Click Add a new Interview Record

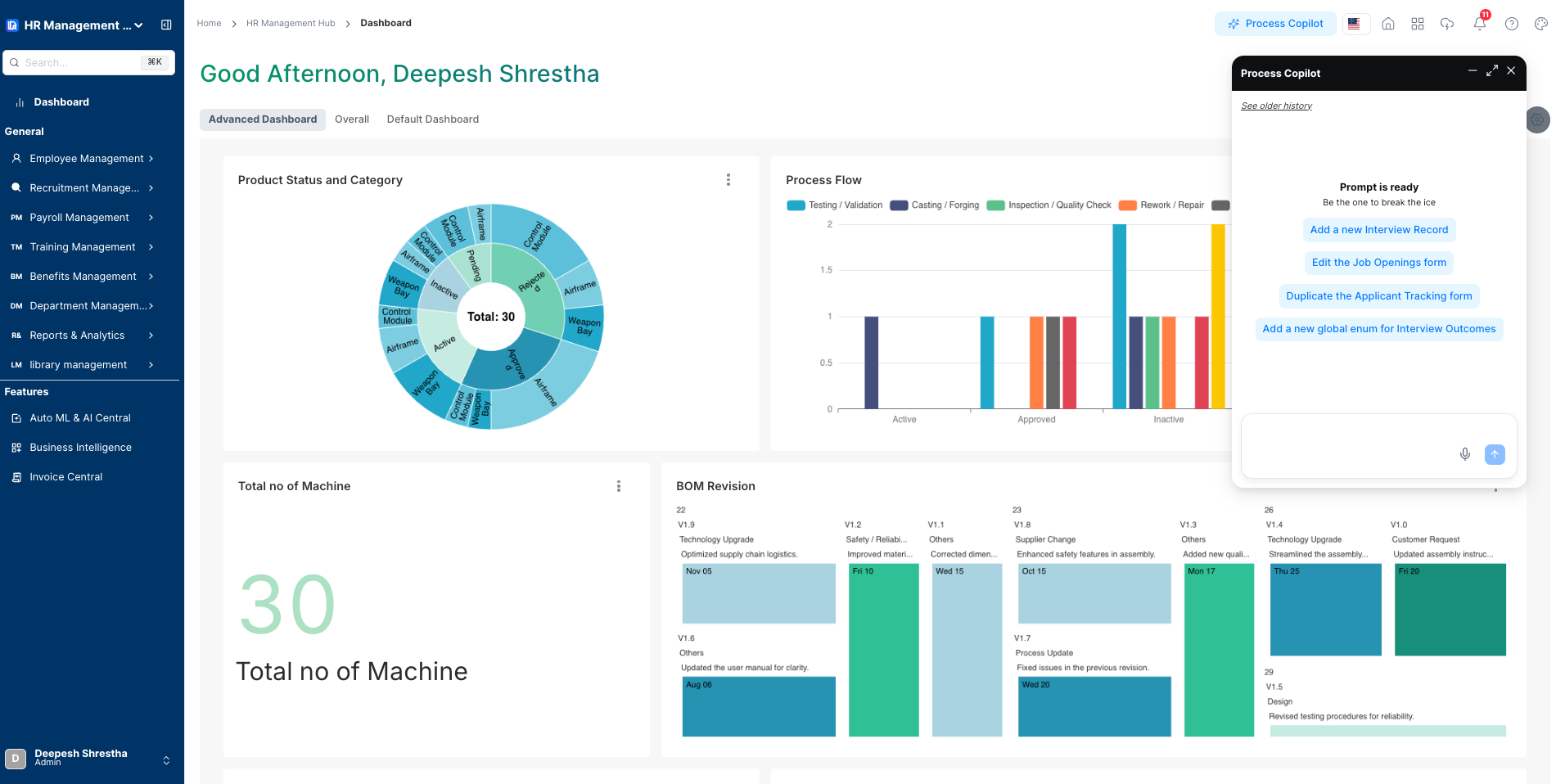1378,229
